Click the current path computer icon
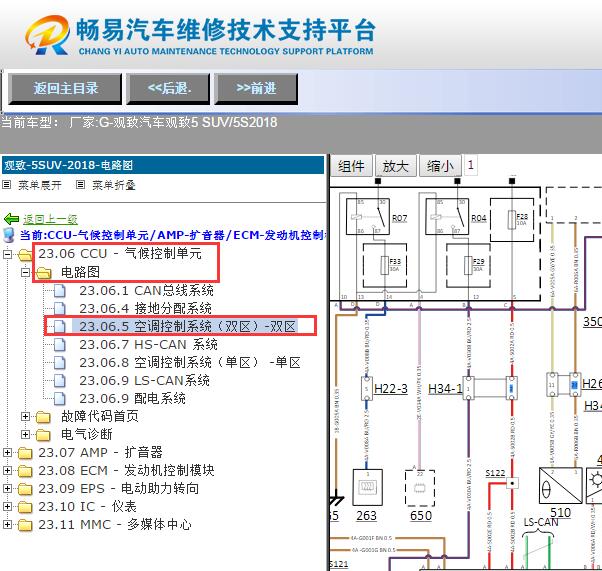 pos(9,235)
